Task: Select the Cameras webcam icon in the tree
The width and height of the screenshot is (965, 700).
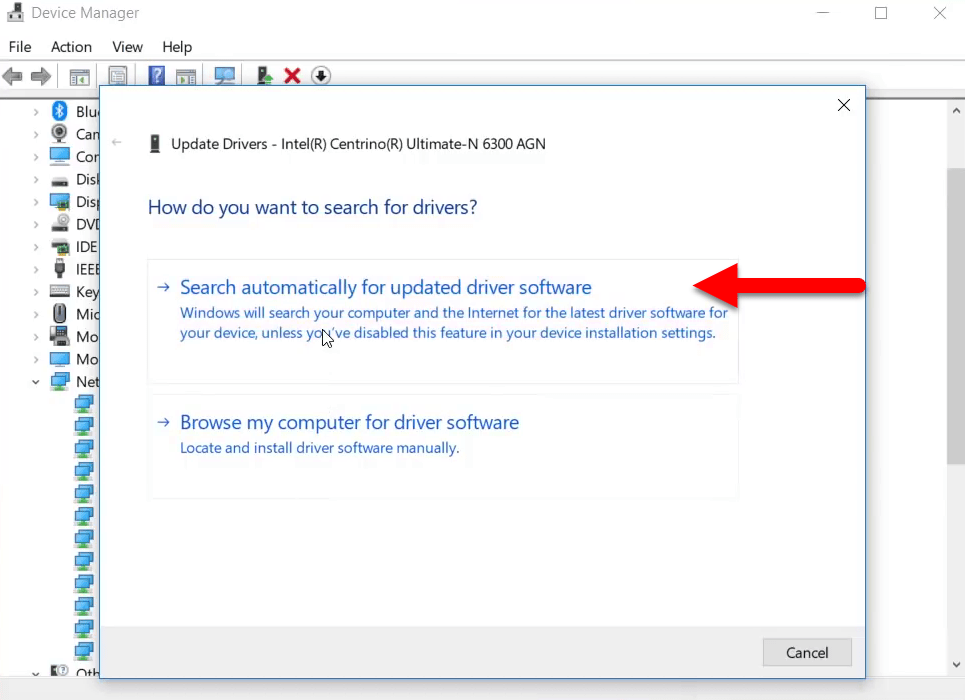Action: (59, 133)
